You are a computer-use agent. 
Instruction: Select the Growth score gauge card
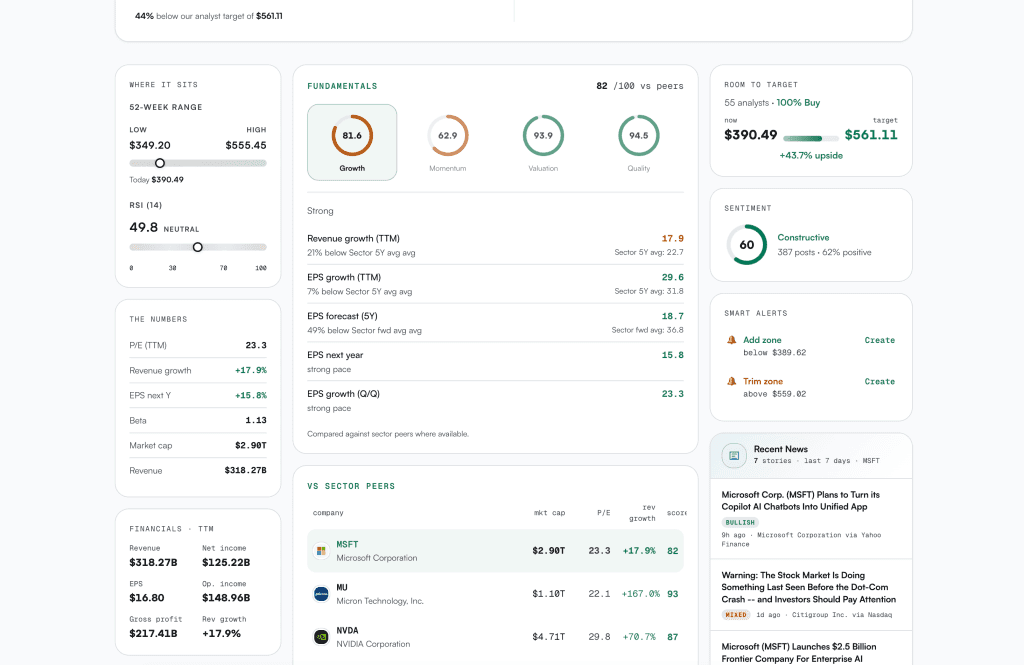[x=352, y=142]
